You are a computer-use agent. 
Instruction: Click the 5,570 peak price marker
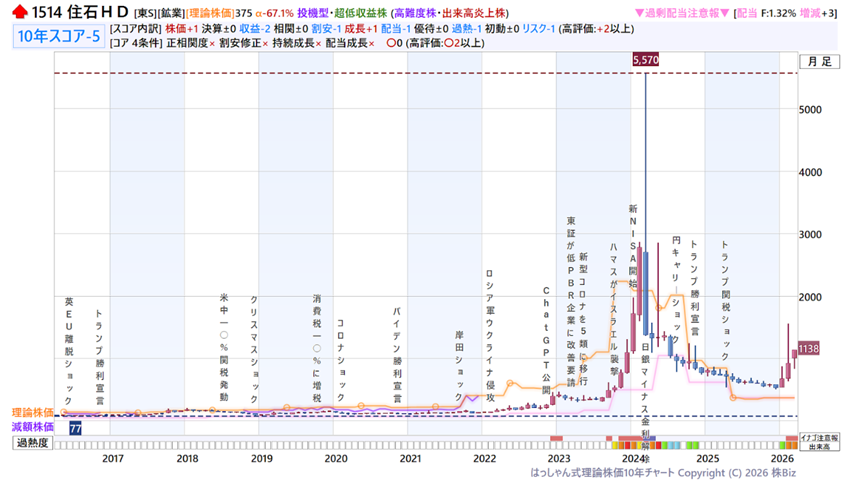coord(645,61)
